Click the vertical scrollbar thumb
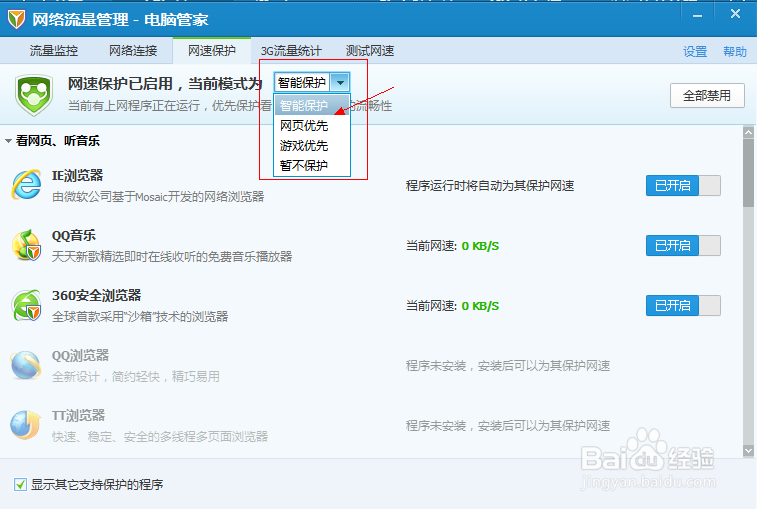The height and width of the screenshot is (509, 757). [748, 173]
